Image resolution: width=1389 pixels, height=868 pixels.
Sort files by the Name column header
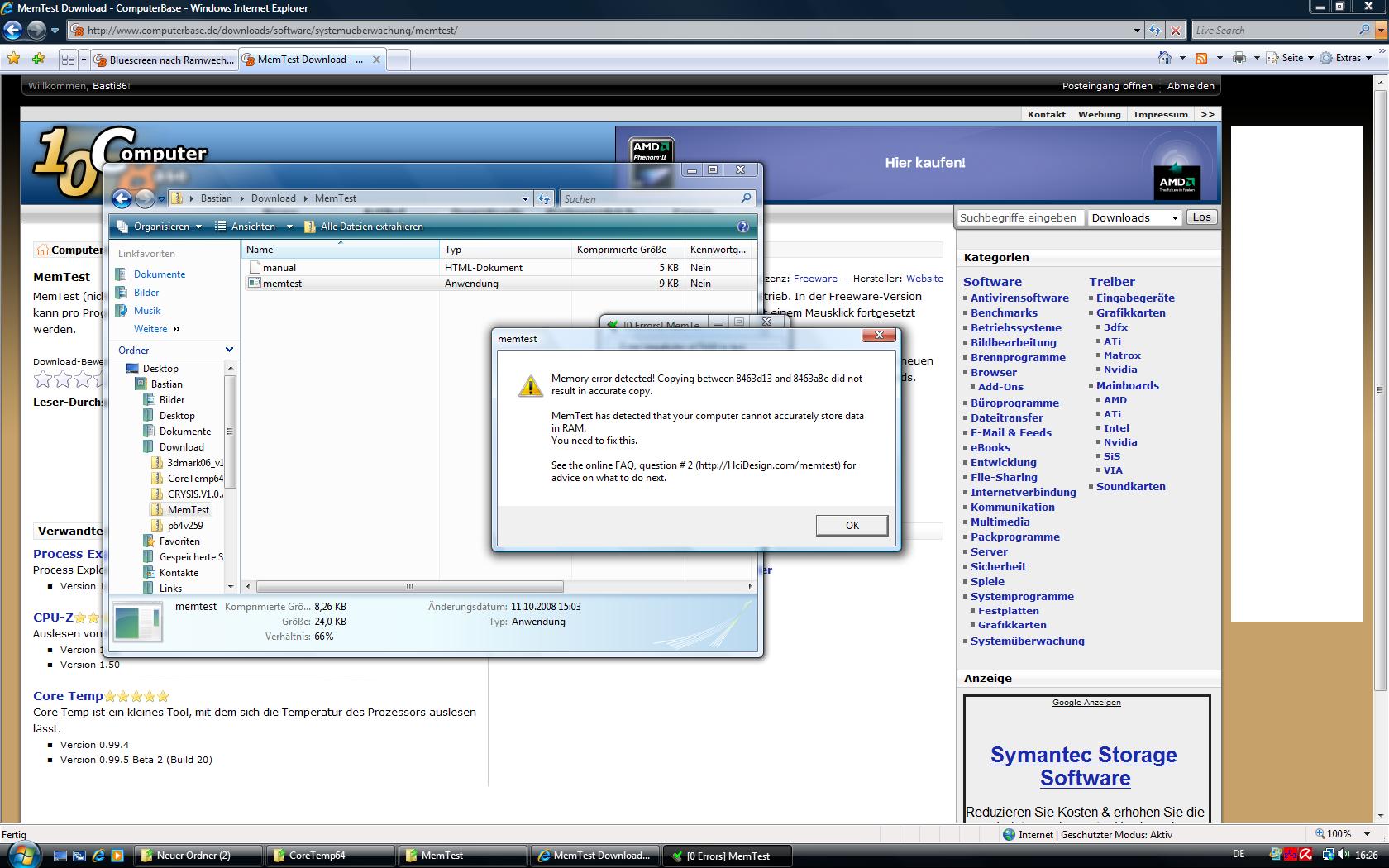click(x=340, y=250)
